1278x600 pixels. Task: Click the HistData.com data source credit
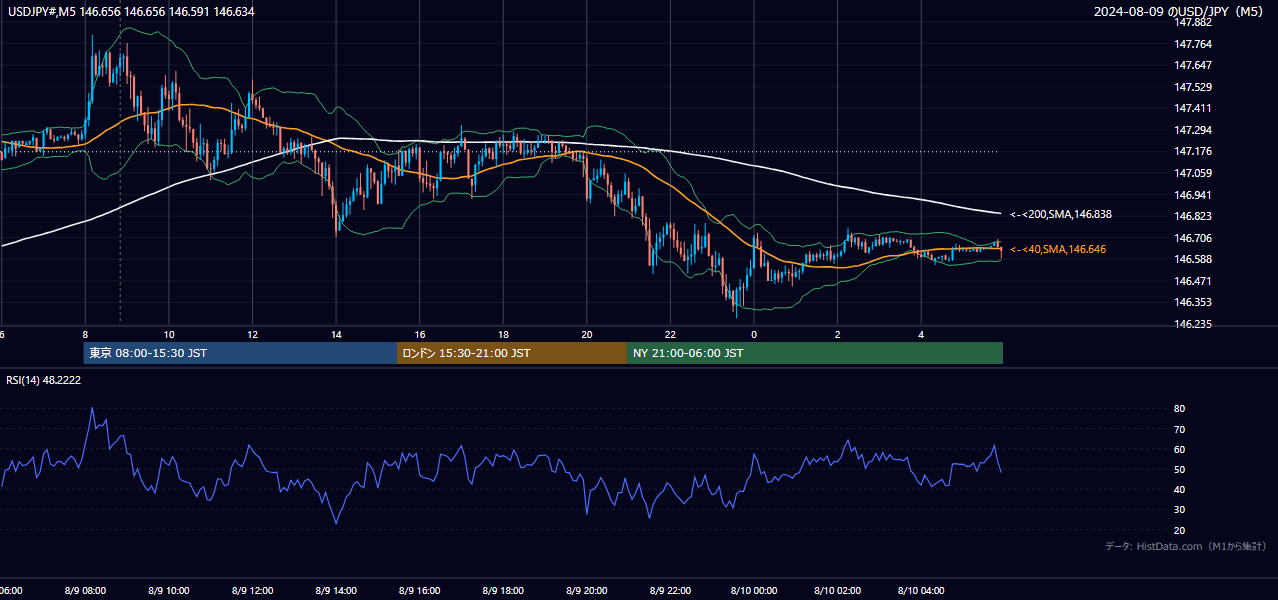tap(1185, 546)
